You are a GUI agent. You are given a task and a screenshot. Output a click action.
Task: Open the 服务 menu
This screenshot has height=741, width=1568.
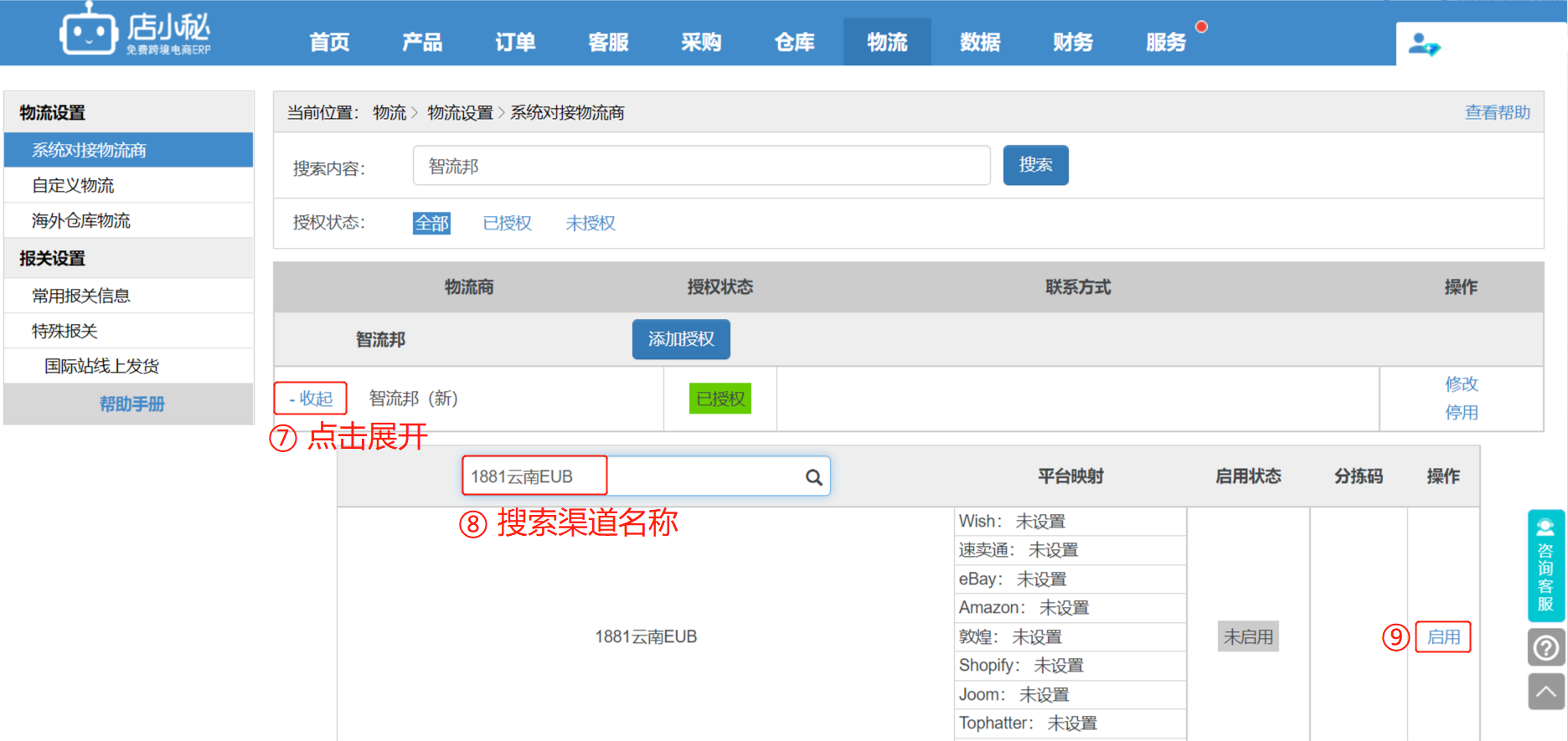[x=1166, y=42]
